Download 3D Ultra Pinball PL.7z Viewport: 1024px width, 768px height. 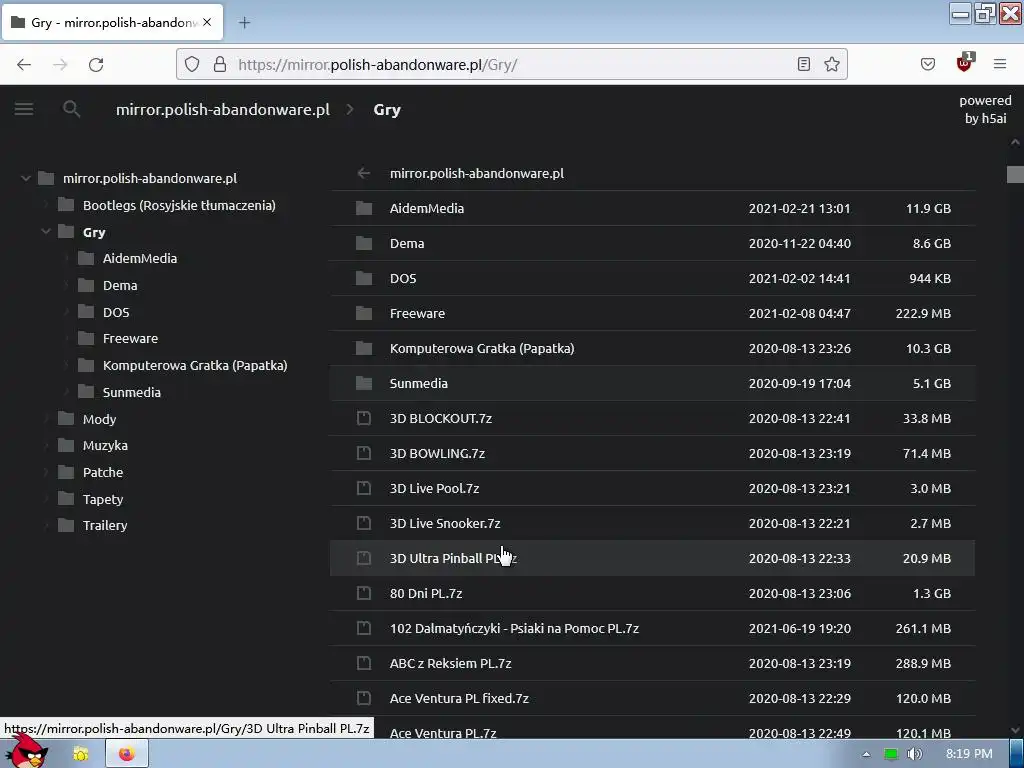[x=453, y=558]
